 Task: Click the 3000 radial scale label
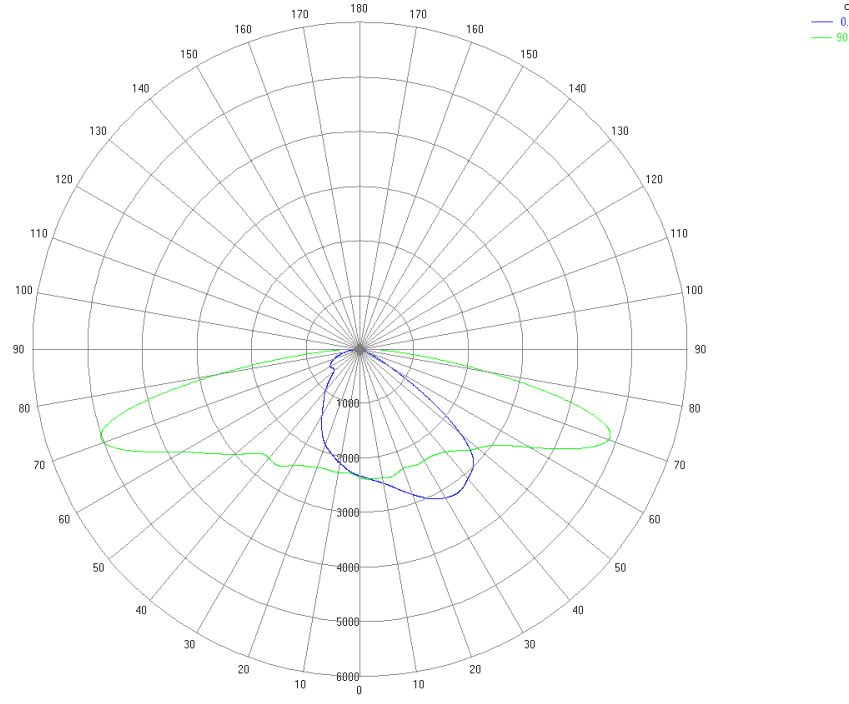click(x=348, y=513)
